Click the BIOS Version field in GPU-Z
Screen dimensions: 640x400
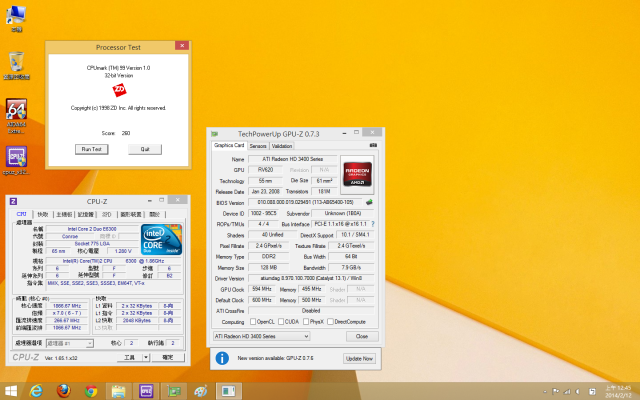coord(305,202)
